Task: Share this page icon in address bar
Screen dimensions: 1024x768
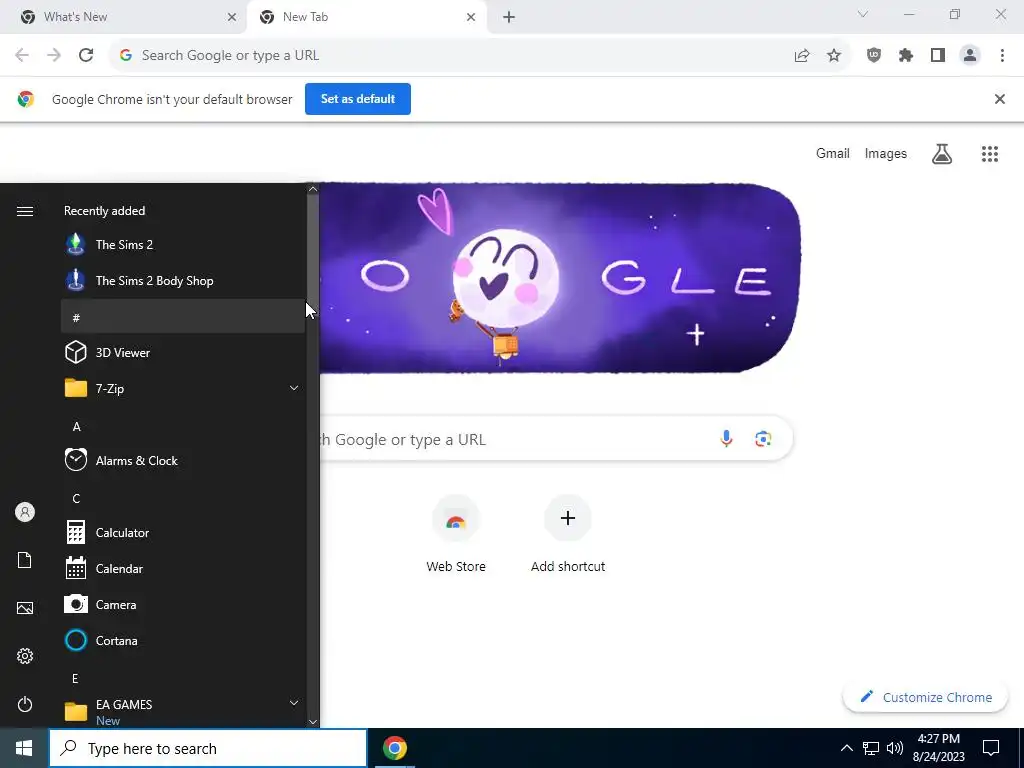Action: 802,56
